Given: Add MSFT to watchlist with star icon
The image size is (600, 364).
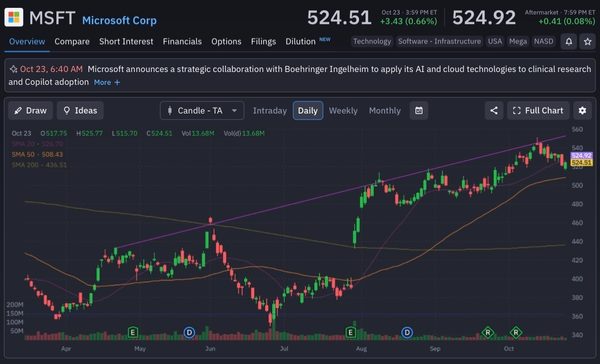Looking at the screenshot, I should (x=588, y=41).
